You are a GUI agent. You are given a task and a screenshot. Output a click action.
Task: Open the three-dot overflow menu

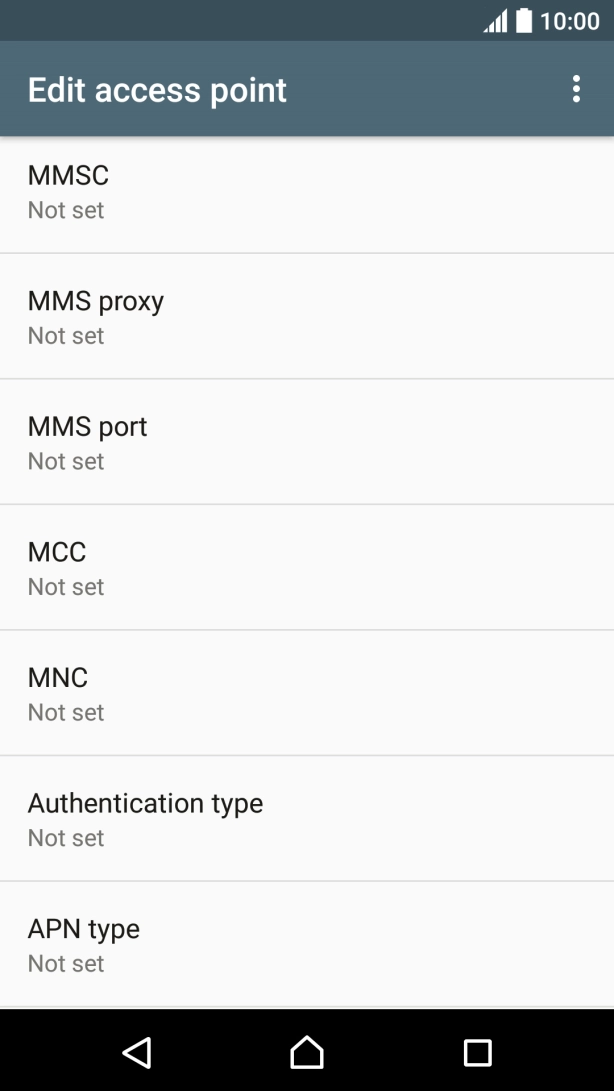point(576,89)
